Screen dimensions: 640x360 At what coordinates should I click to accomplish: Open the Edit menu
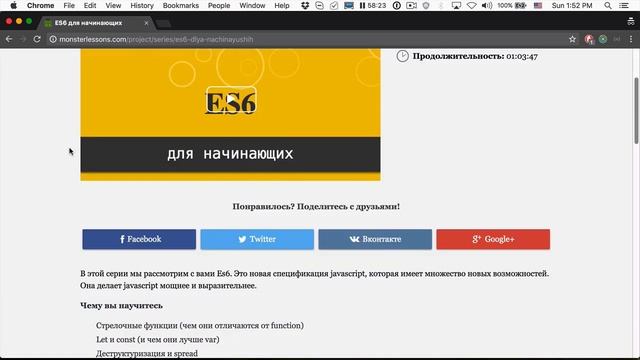pyautogui.click(x=90, y=5)
